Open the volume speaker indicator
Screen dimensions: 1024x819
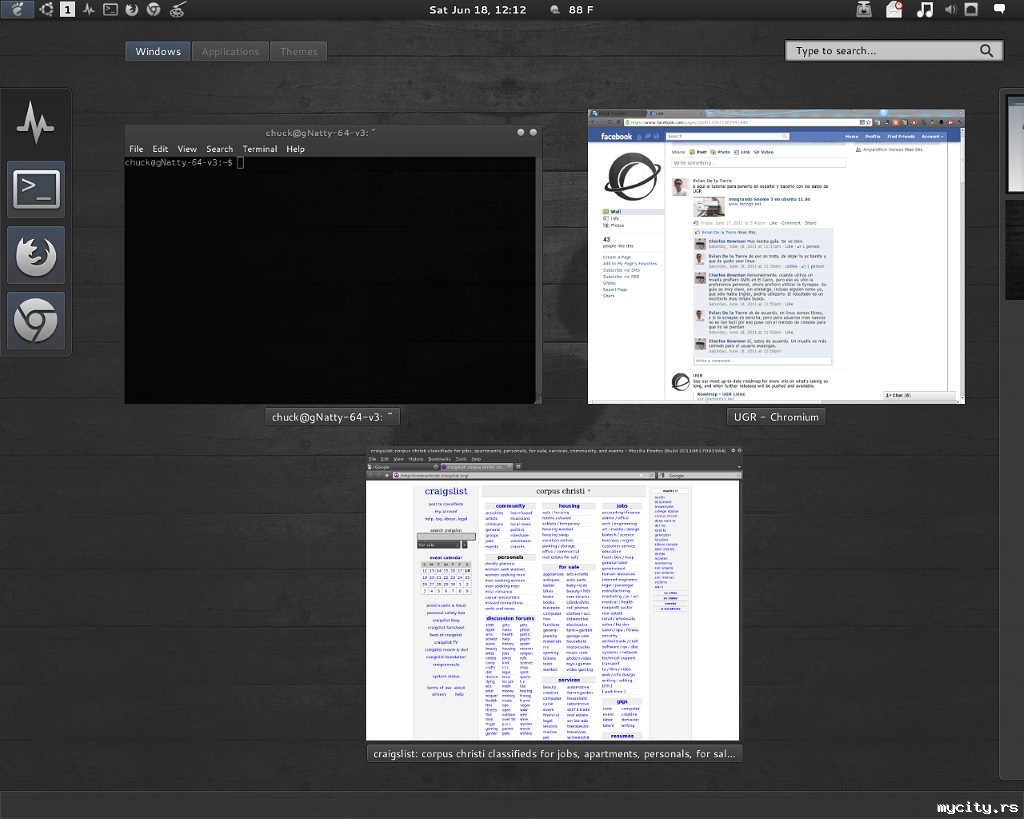[948, 10]
